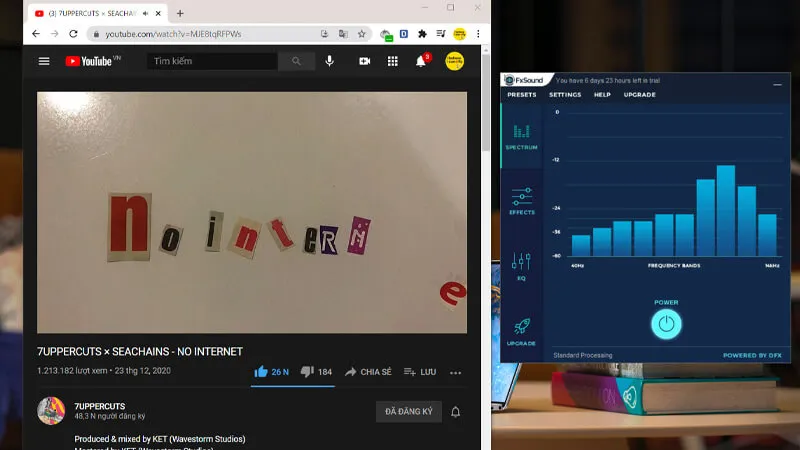
Task: Open the FxSound Spectrum panel
Action: click(x=521, y=136)
